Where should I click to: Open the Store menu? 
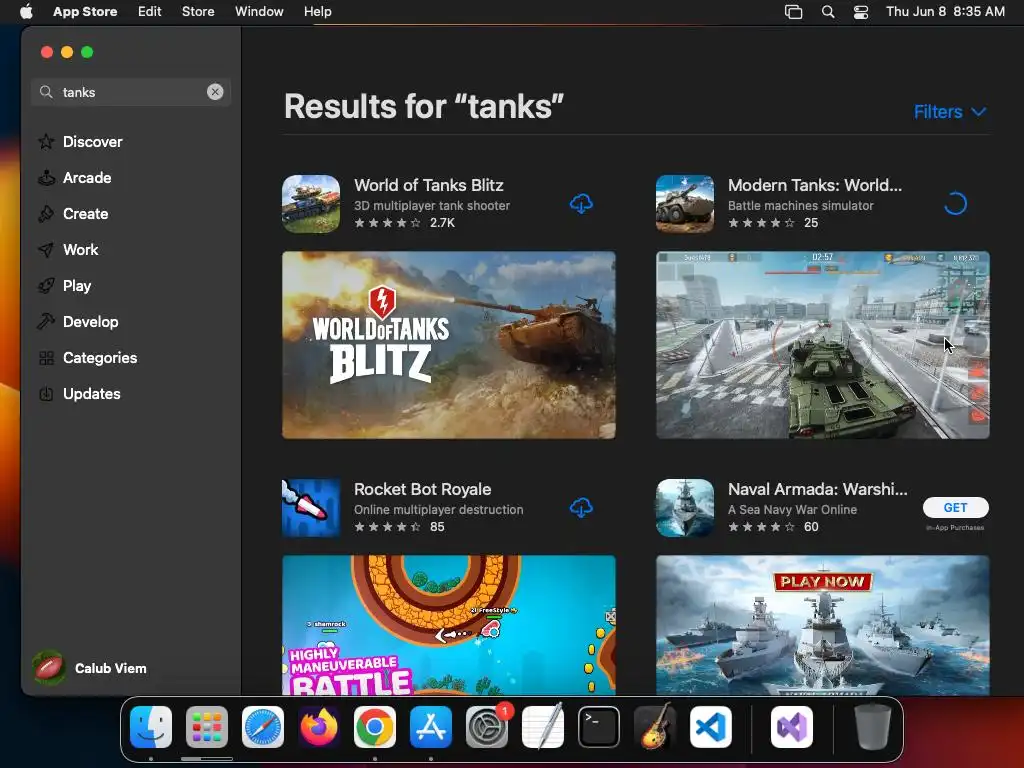coord(198,12)
